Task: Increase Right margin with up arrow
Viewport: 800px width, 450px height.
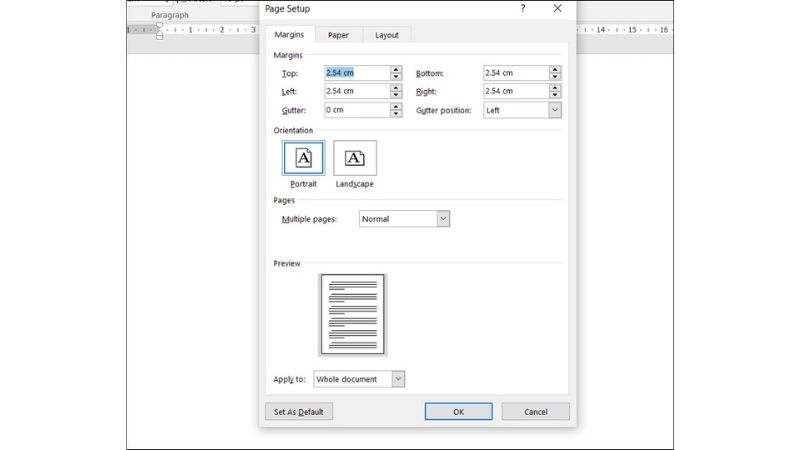Action: pyautogui.click(x=555, y=88)
